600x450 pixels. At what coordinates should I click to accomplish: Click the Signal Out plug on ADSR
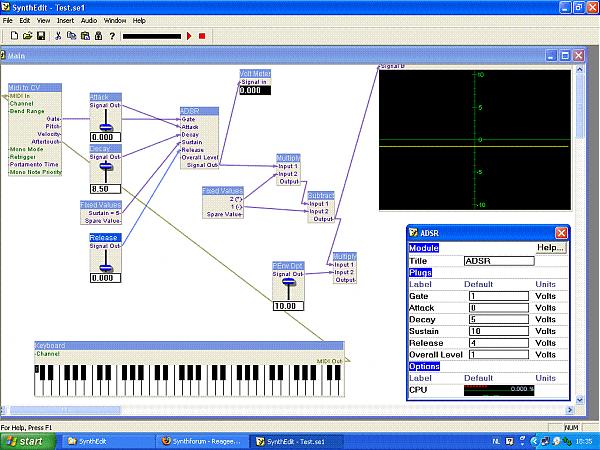(x=202, y=165)
